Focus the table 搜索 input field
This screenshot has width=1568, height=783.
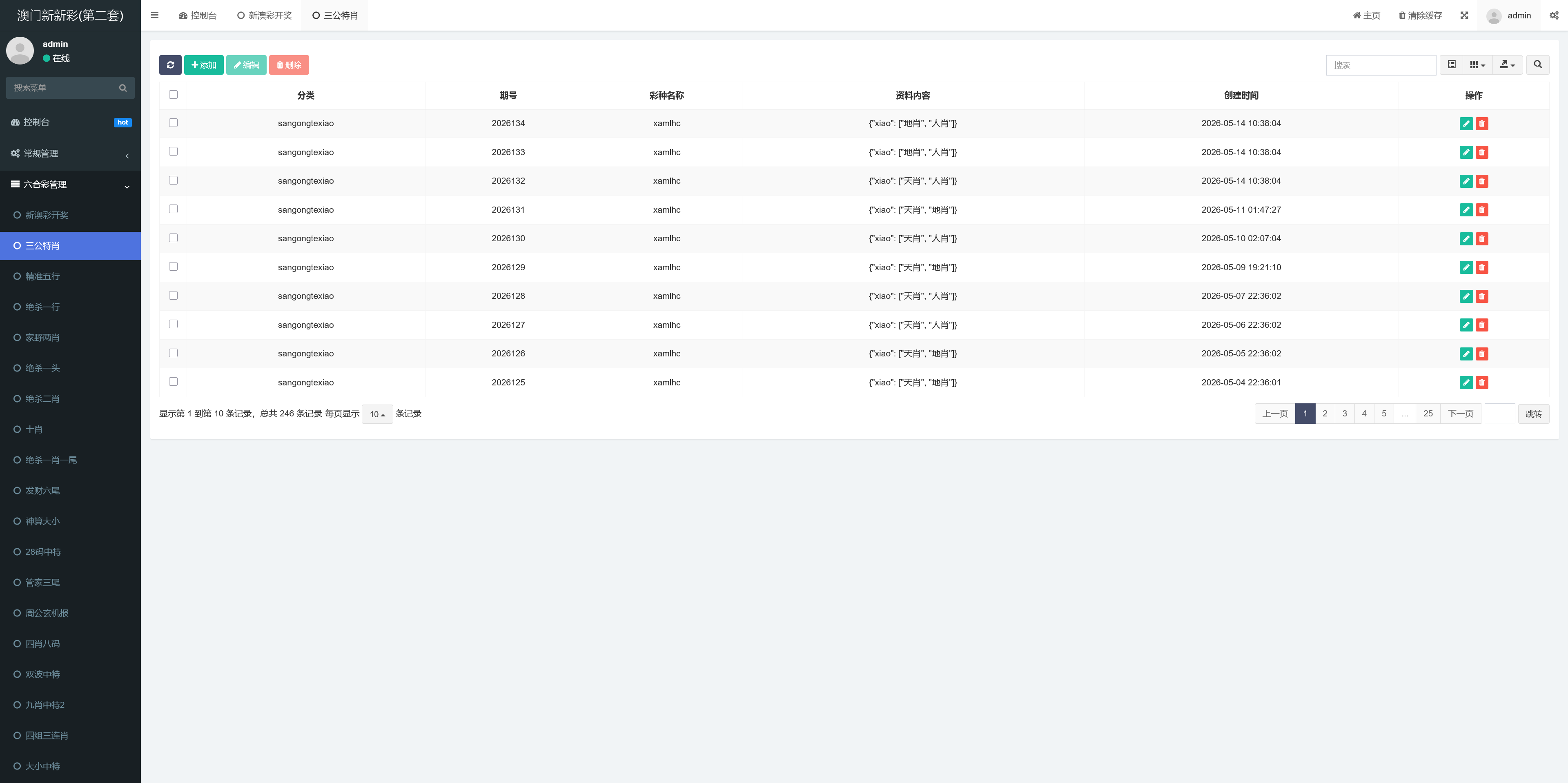(1381, 65)
